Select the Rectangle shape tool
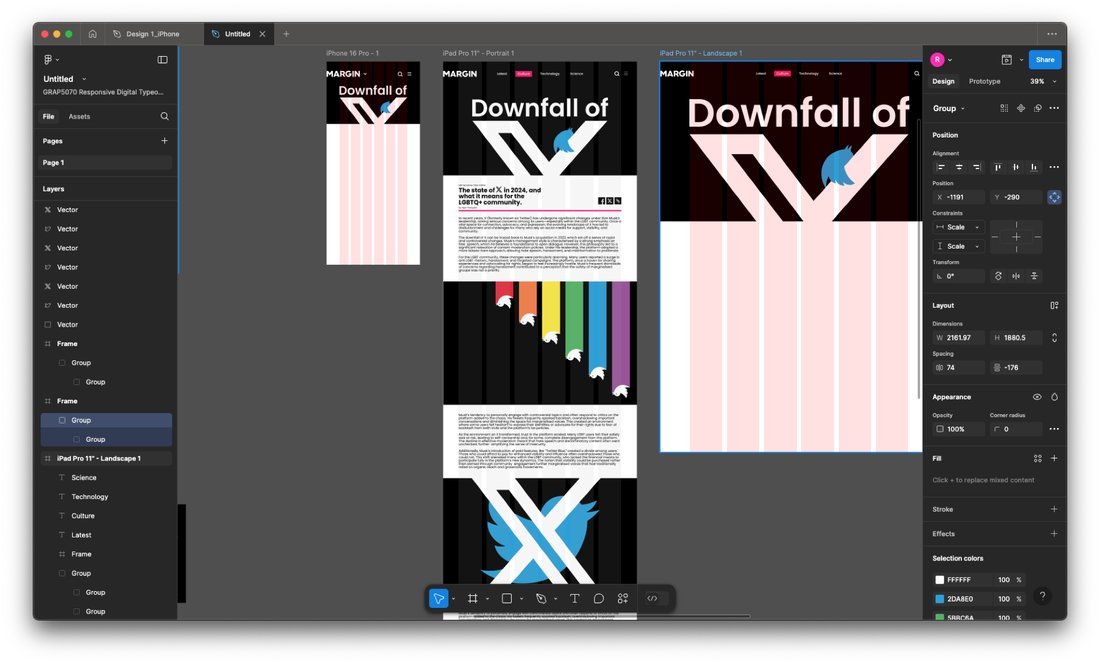 point(507,598)
